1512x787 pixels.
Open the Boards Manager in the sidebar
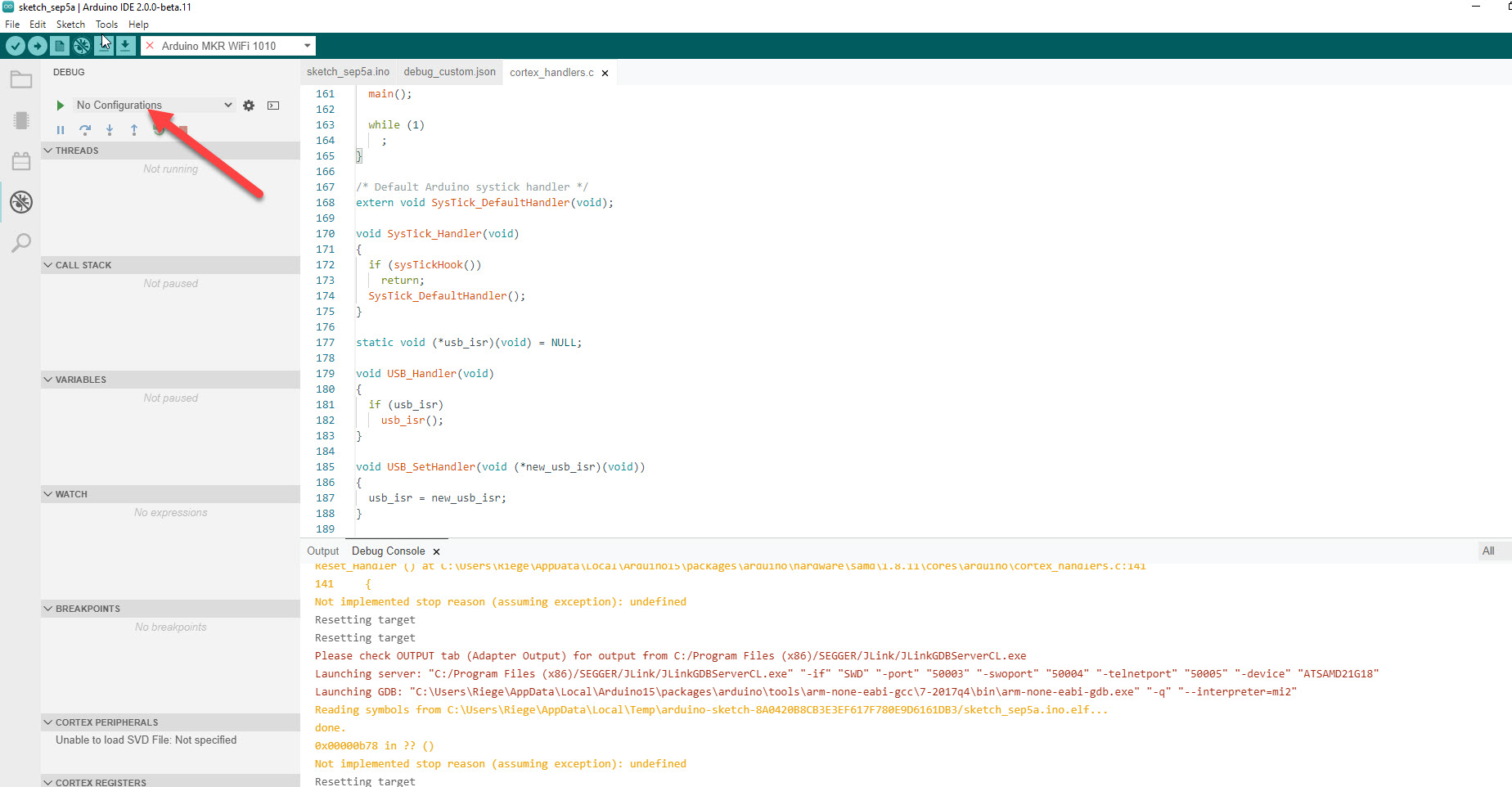20,120
